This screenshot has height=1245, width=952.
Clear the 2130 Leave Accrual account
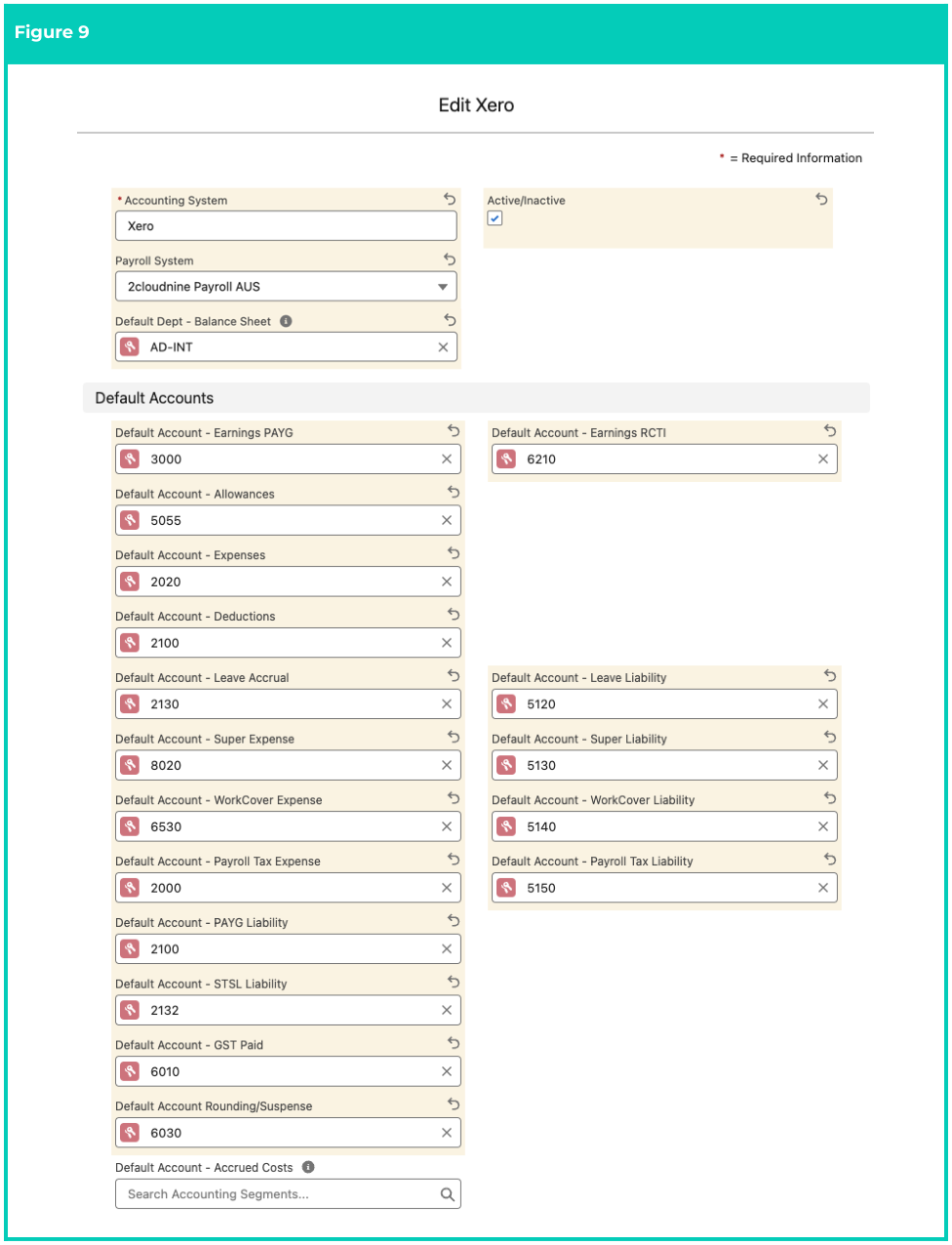[x=447, y=704]
